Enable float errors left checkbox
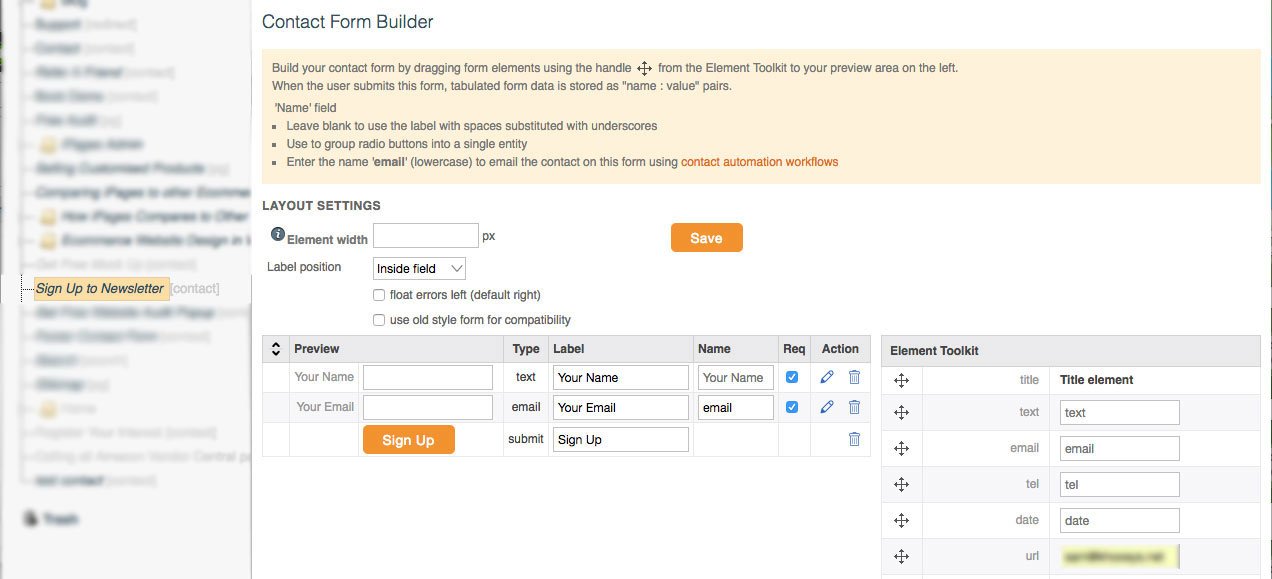The width and height of the screenshot is (1272, 579). click(x=379, y=295)
